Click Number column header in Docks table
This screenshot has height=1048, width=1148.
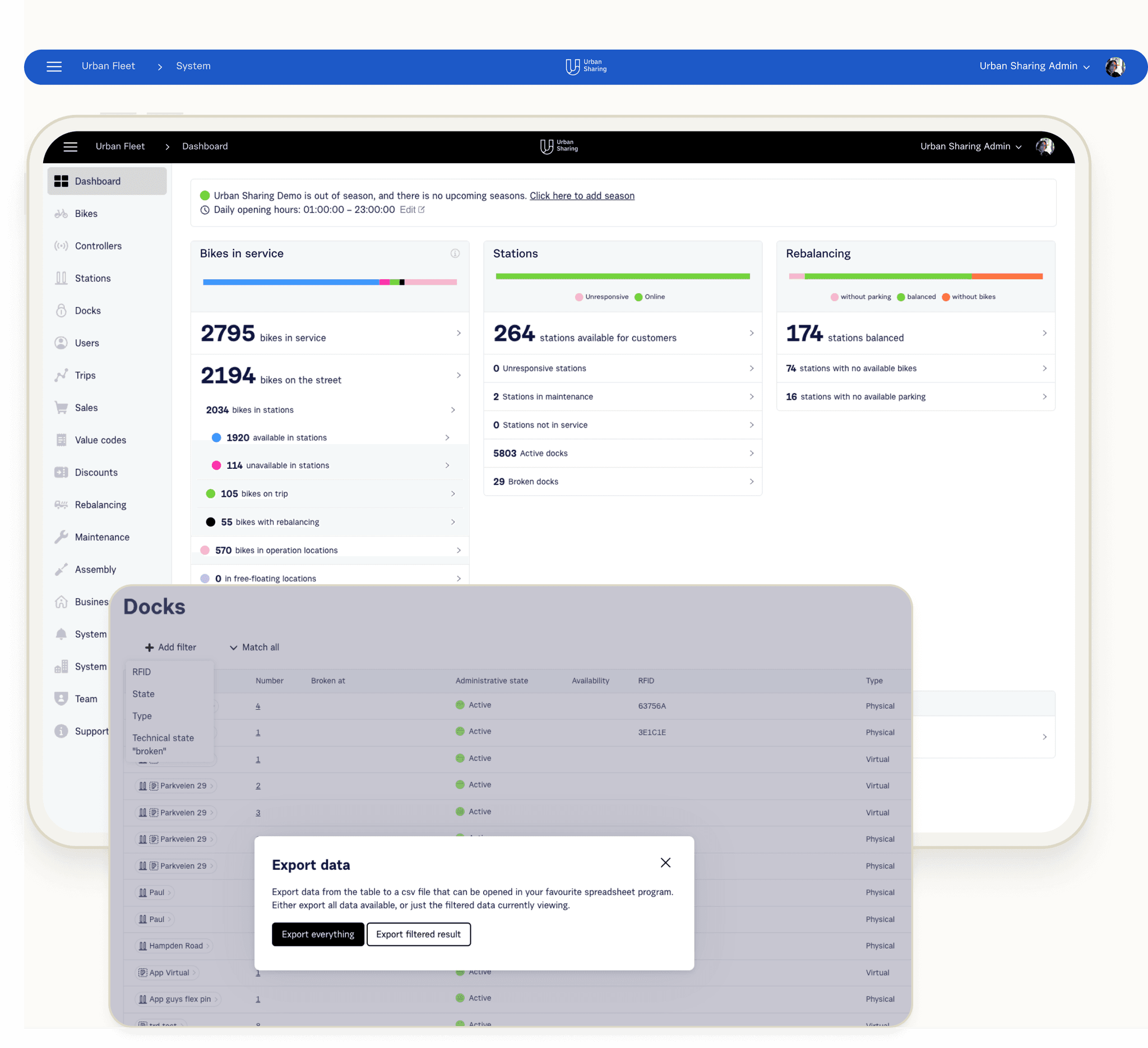[x=270, y=681]
